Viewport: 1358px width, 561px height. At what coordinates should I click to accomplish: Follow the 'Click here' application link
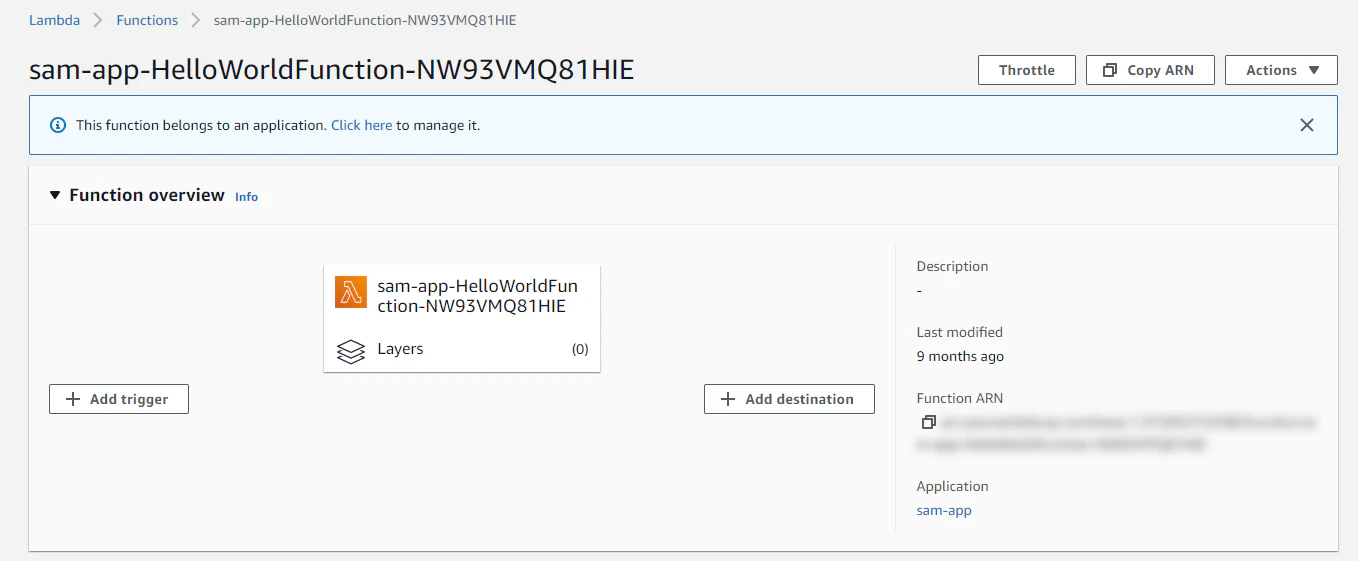pyautogui.click(x=361, y=125)
